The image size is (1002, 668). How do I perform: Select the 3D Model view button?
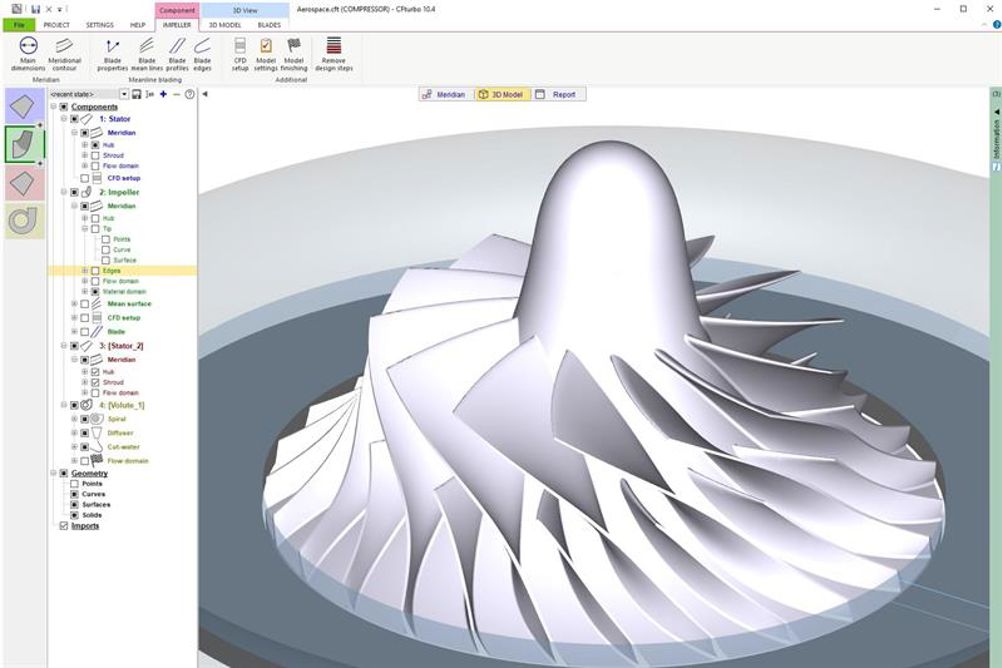[x=502, y=95]
